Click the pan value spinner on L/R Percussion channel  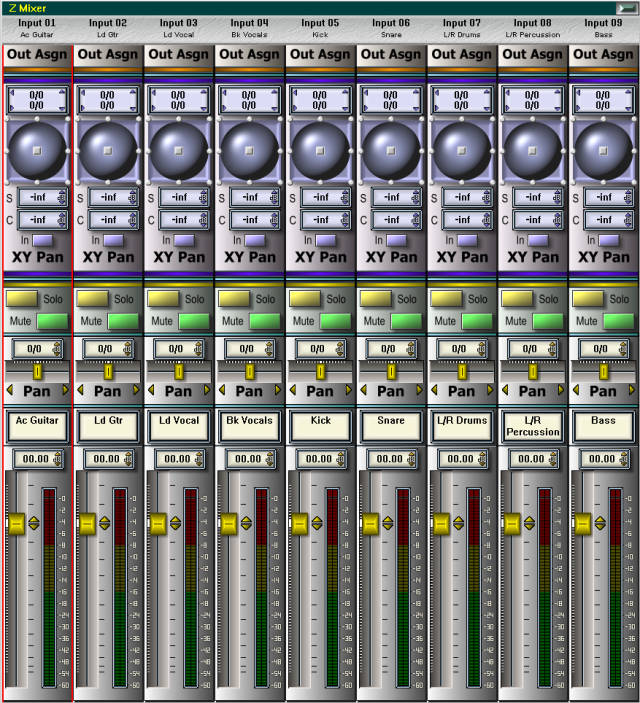533,348
